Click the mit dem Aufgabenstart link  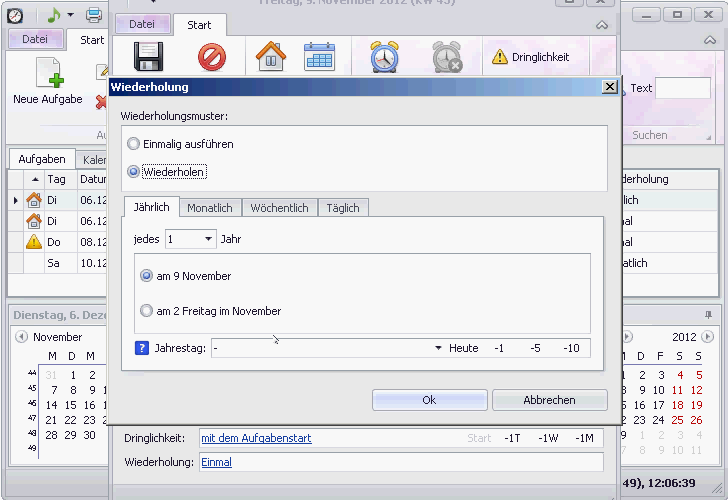[x=256, y=438]
